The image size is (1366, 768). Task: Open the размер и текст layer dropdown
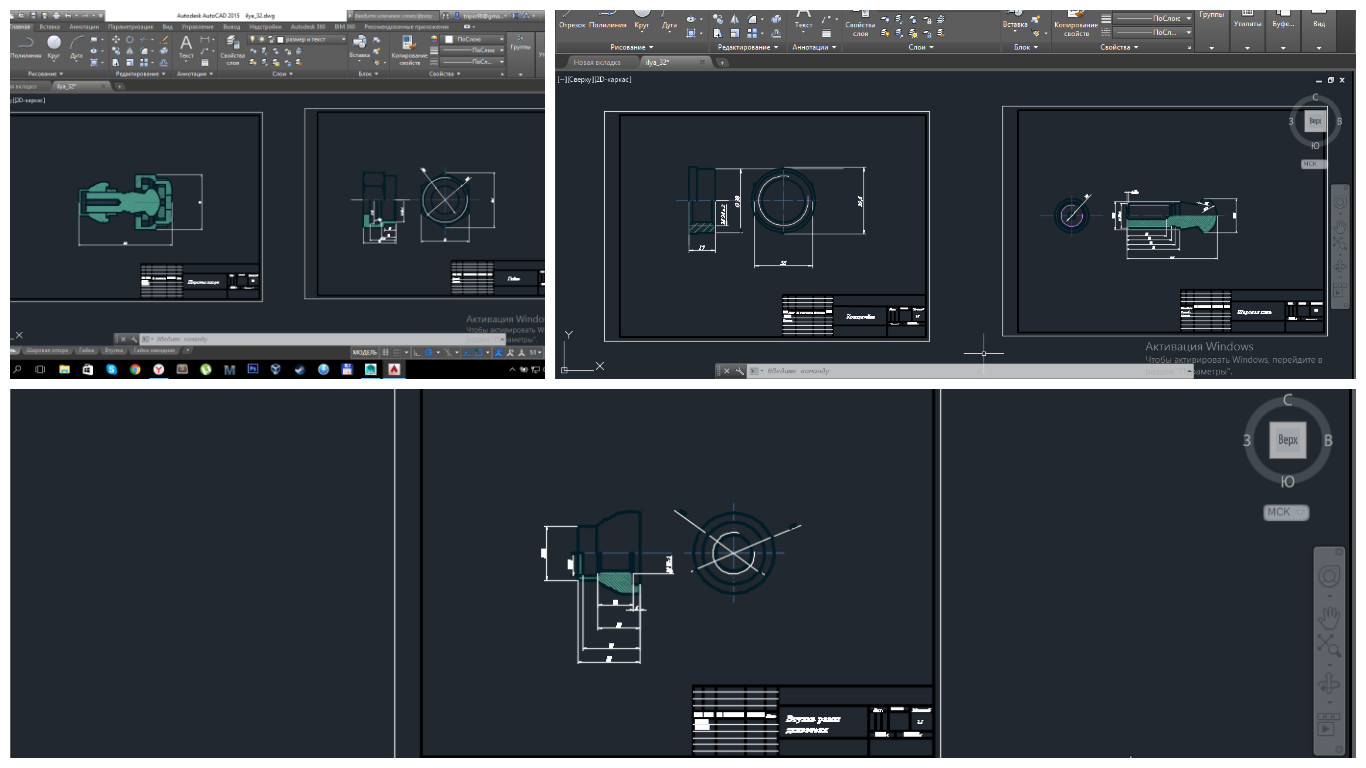(298, 39)
